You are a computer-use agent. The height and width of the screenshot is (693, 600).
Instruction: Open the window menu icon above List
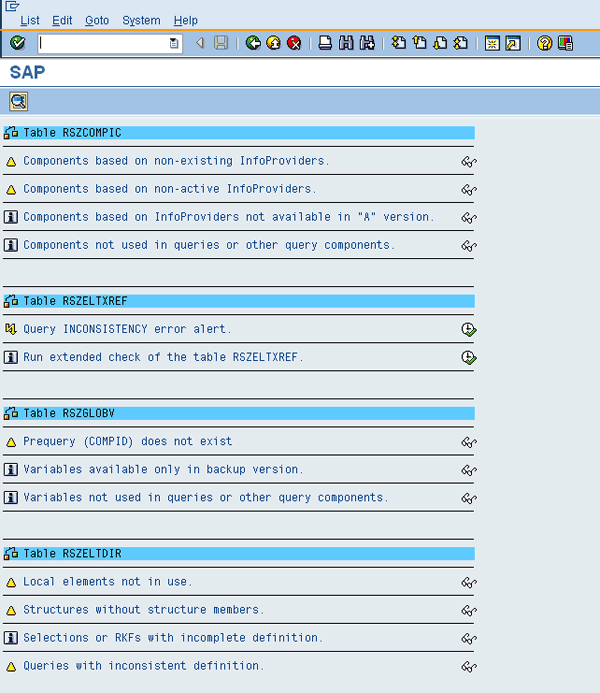12,6
